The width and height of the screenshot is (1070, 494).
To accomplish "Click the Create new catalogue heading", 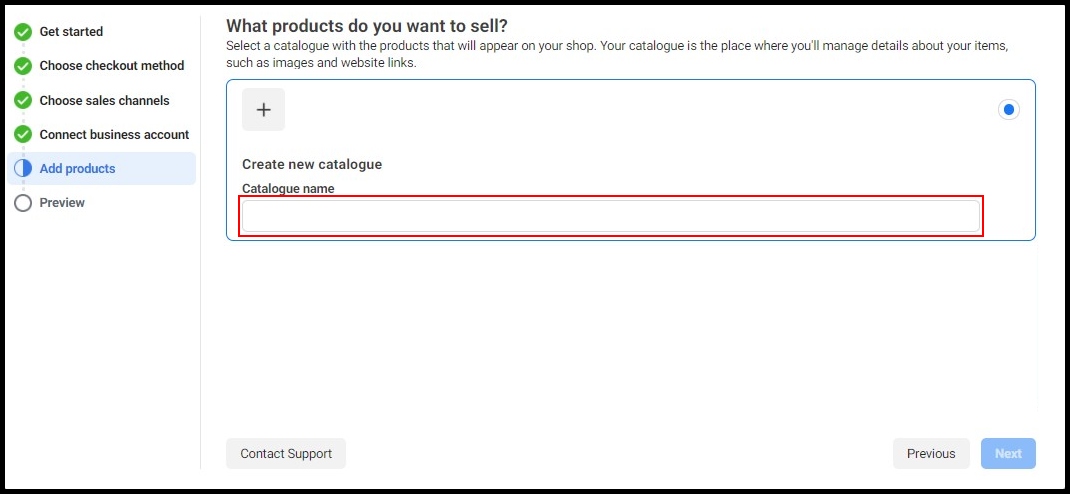I will 312,164.
